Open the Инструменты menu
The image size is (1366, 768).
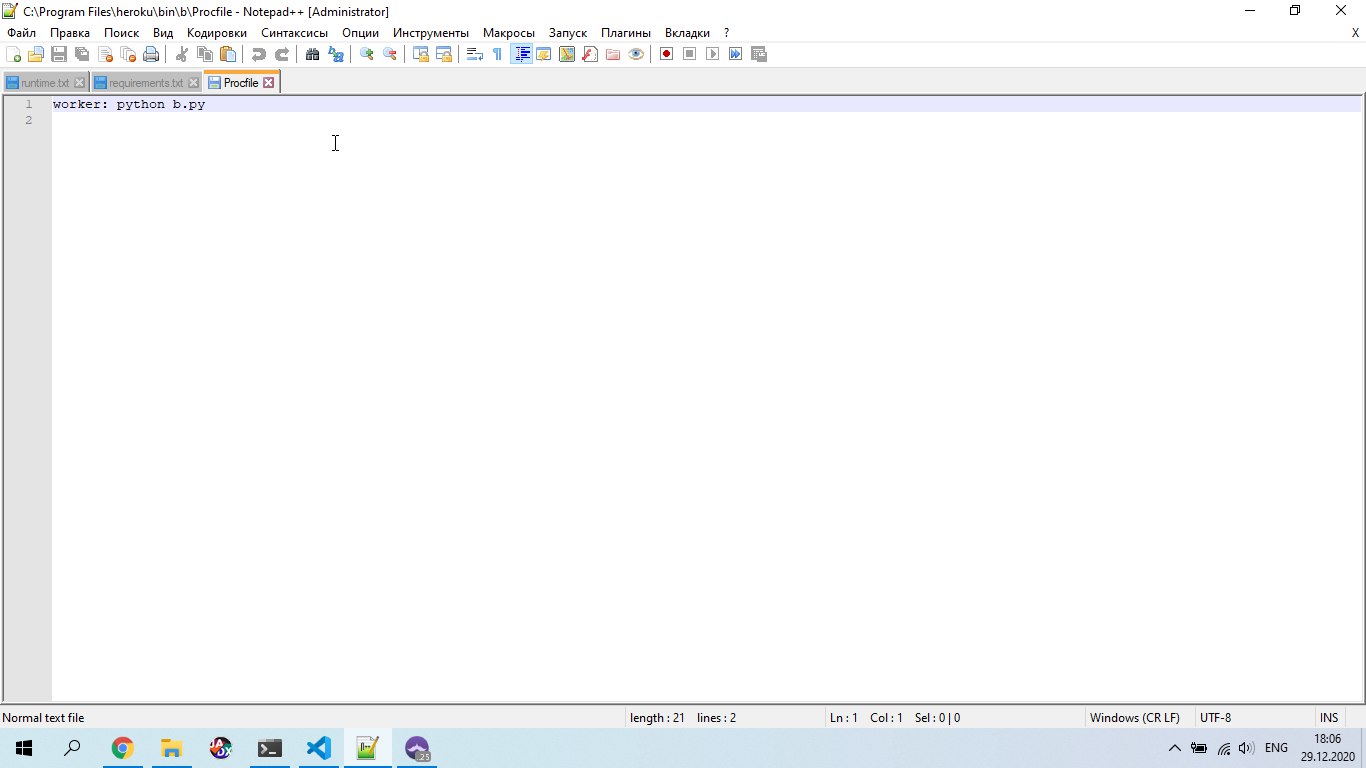click(431, 33)
